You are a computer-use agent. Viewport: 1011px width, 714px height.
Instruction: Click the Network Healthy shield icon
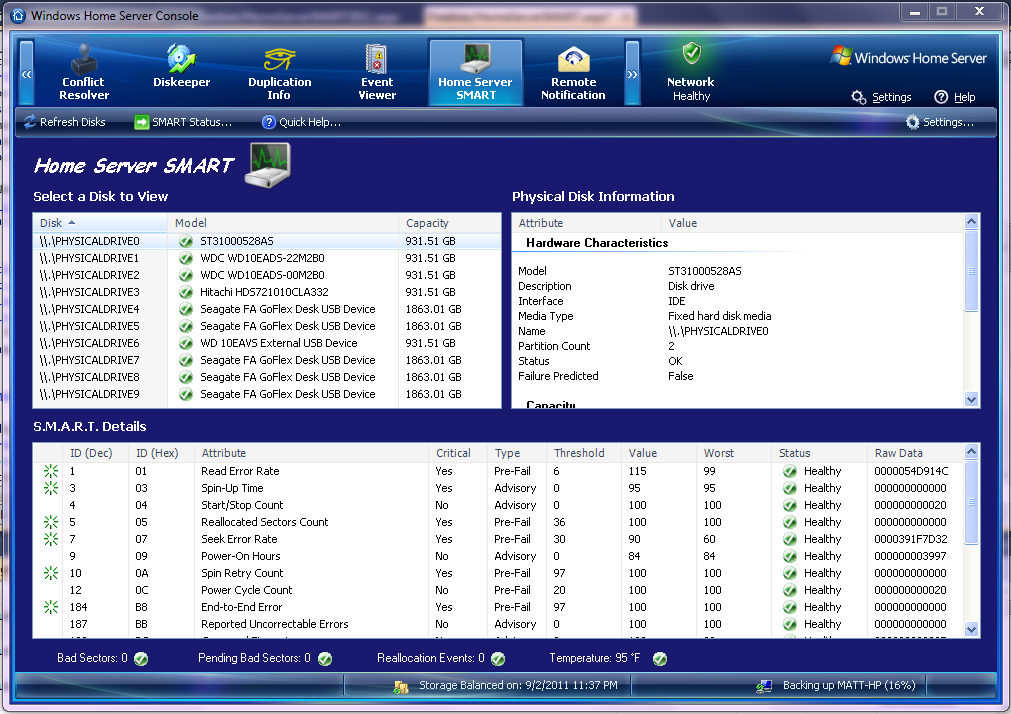pyautogui.click(x=691, y=54)
